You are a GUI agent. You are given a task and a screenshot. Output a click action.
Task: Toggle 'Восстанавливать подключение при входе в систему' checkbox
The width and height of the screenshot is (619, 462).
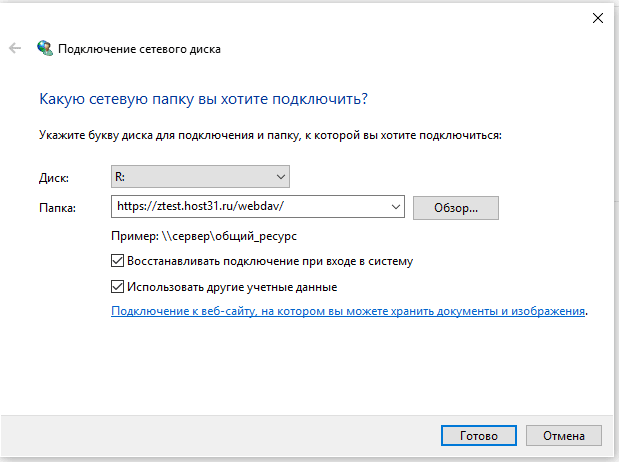coord(118,261)
